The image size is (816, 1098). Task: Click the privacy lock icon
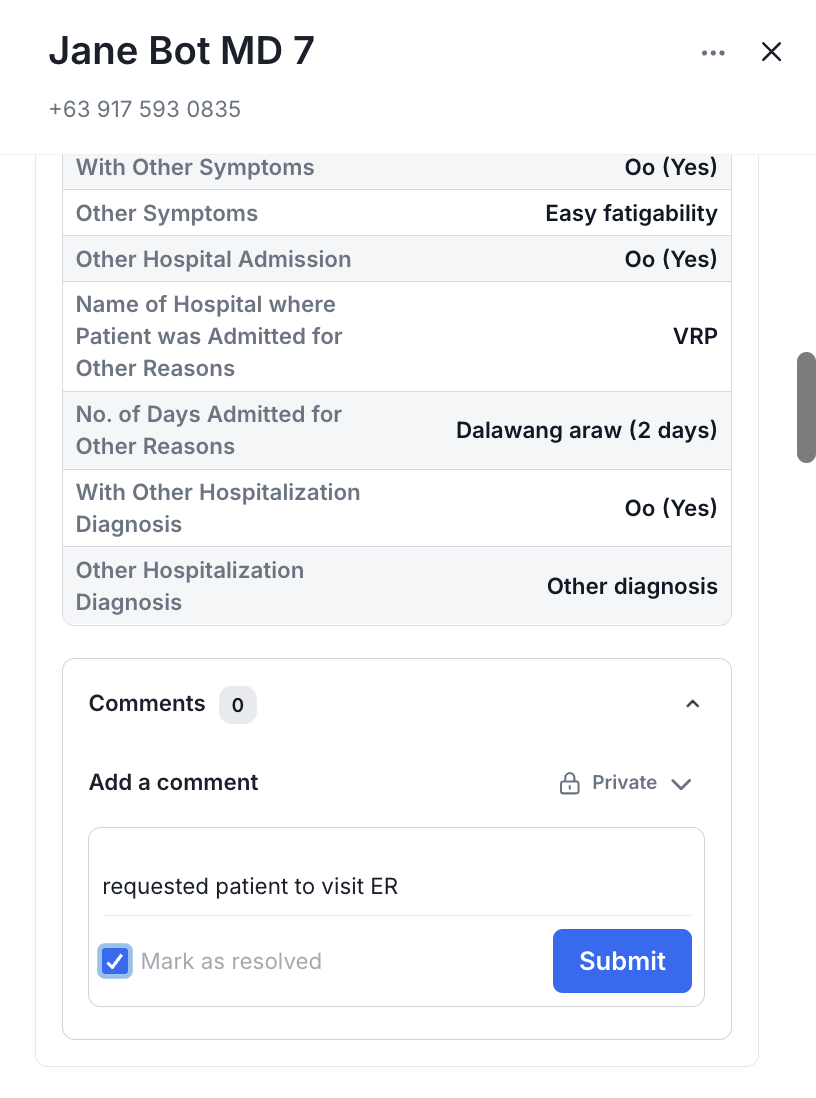pyautogui.click(x=568, y=783)
